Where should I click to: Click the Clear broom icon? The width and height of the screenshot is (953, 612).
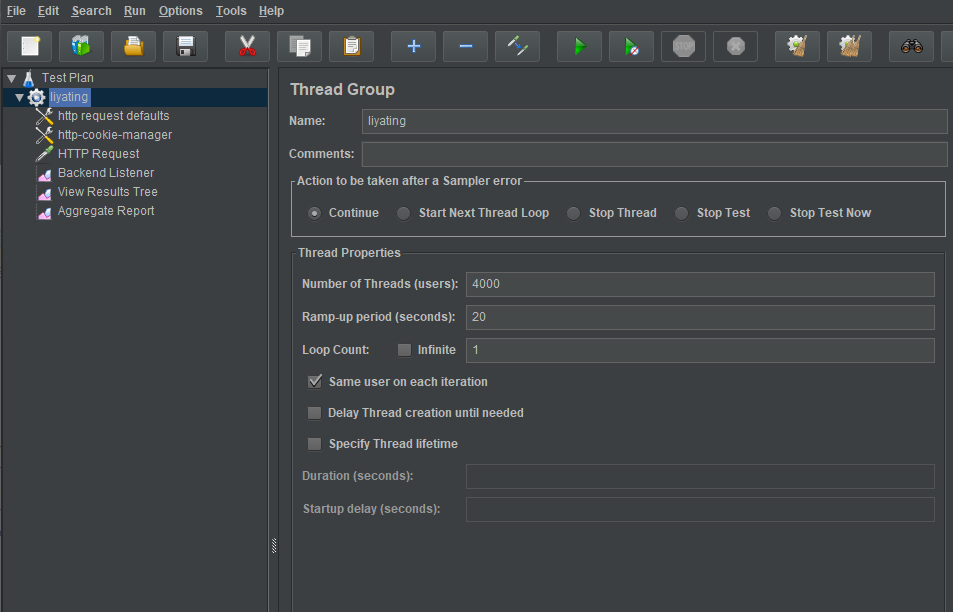797,46
